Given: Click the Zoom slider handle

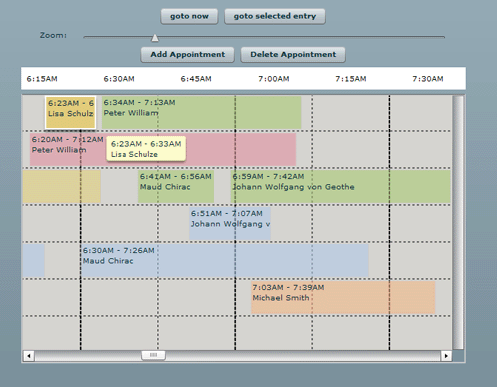Looking at the screenshot, I should coord(155,38).
